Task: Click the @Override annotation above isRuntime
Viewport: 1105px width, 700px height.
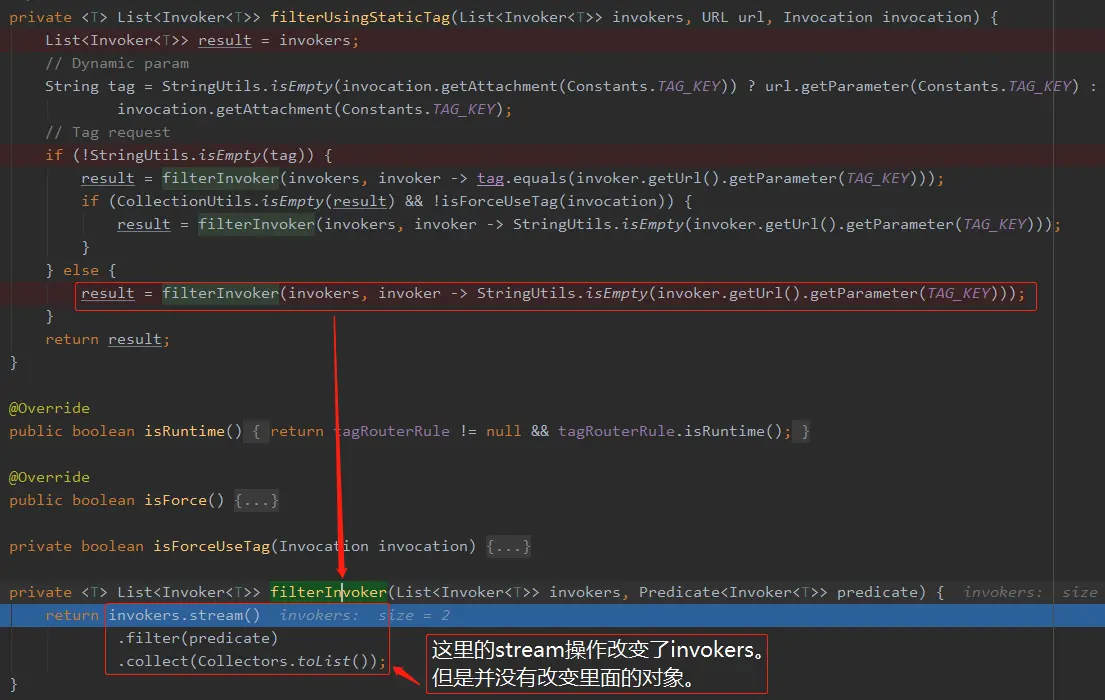Action: 49,408
